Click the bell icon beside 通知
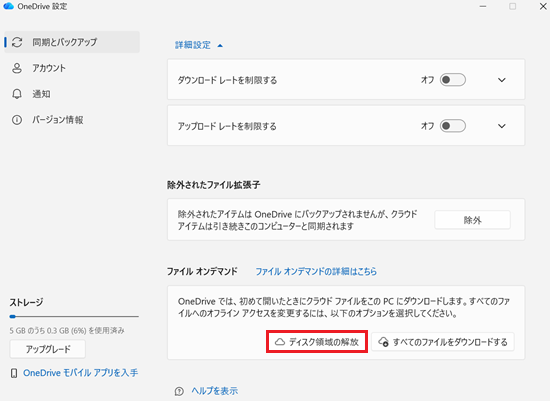Image resolution: width=550 pixels, height=401 pixels. point(17,94)
